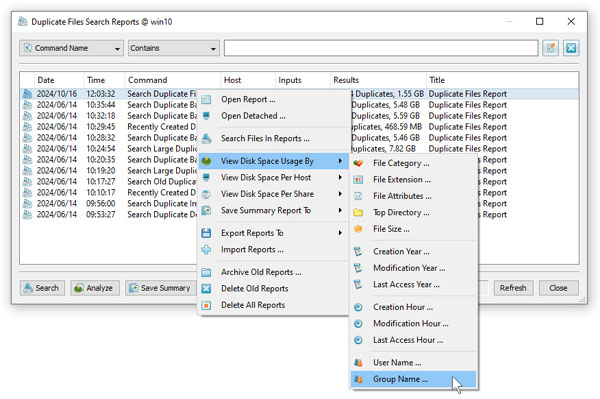
Task: Select Last Access Year in the submenu
Action: click(413, 285)
